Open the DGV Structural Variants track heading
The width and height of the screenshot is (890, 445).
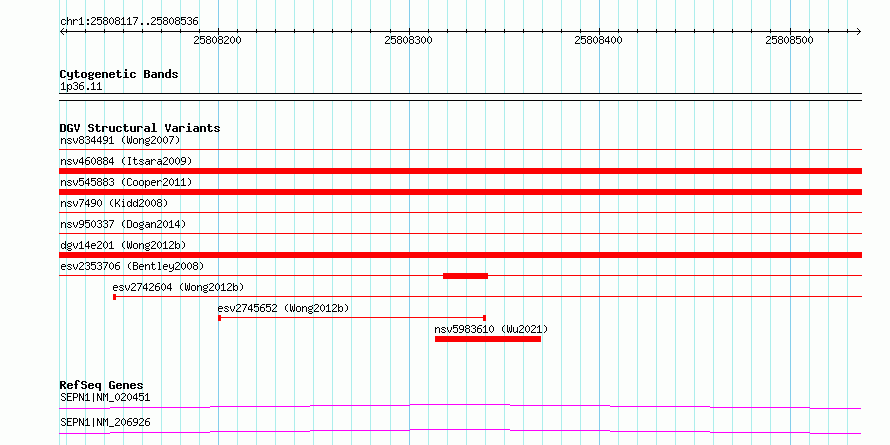(140, 128)
